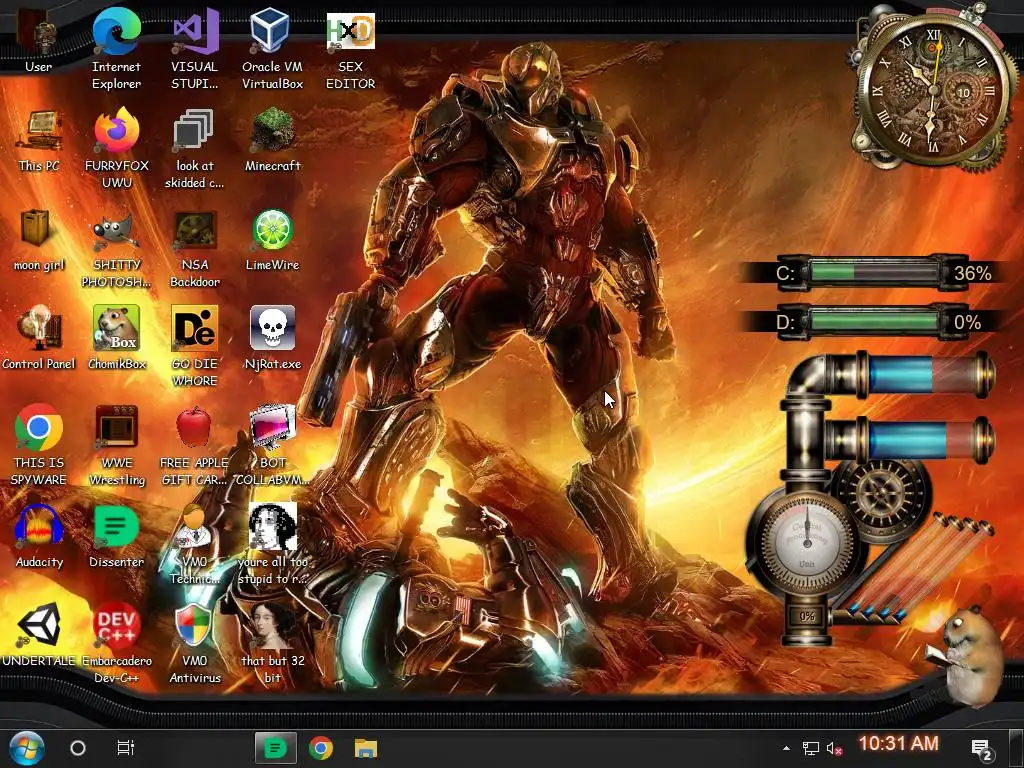Select the WWE Wrestling icon
This screenshot has width=1024, height=768.
click(116, 445)
